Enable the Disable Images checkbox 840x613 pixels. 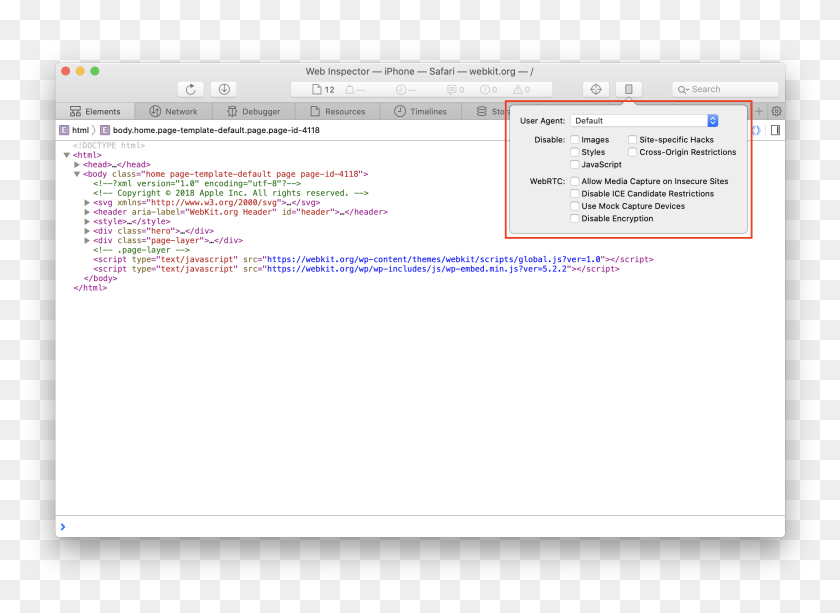point(575,140)
